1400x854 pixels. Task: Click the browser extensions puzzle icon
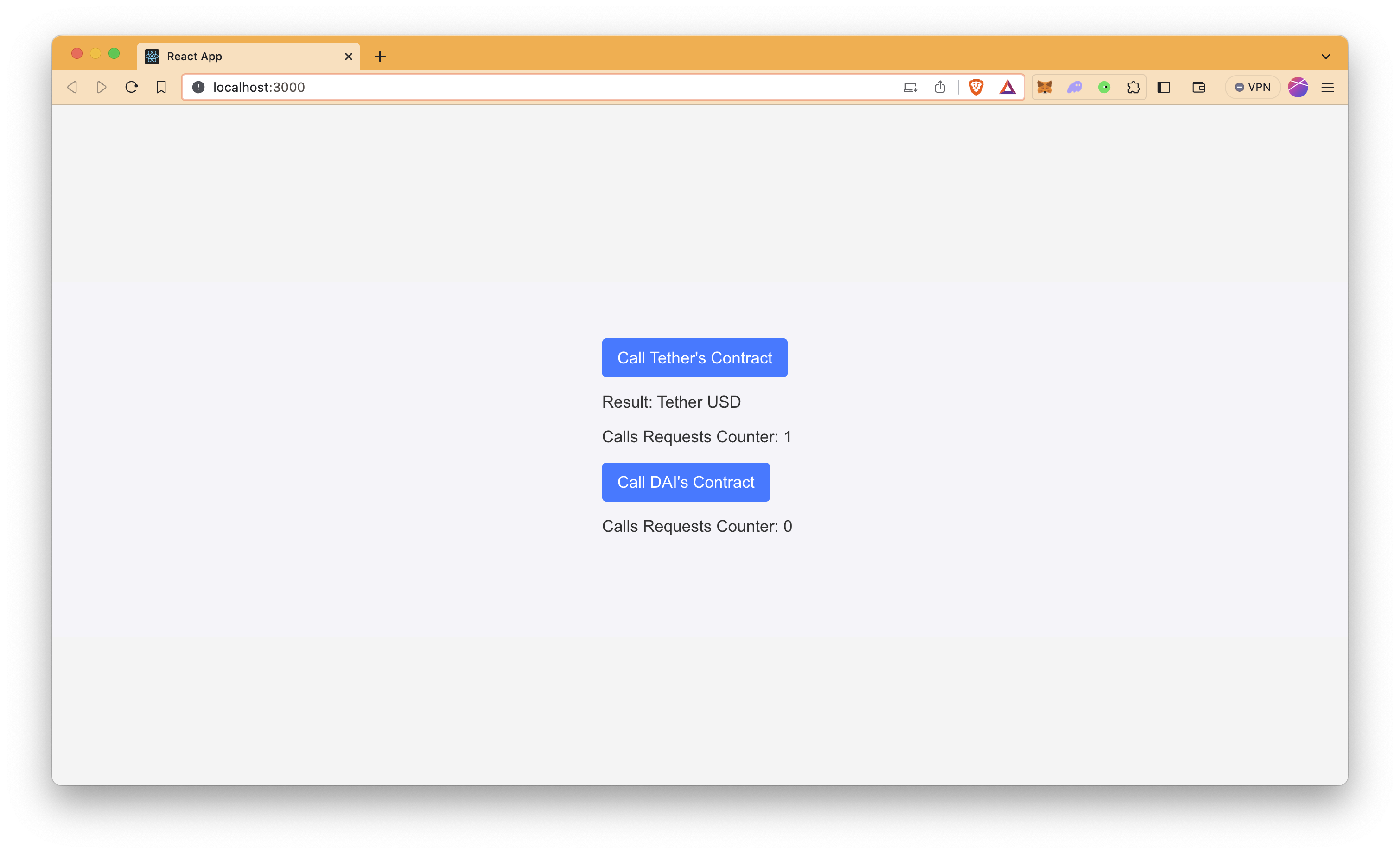pyautogui.click(x=1133, y=87)
